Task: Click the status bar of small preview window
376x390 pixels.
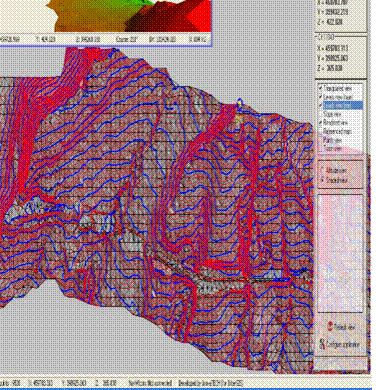Action: (105, 39)
